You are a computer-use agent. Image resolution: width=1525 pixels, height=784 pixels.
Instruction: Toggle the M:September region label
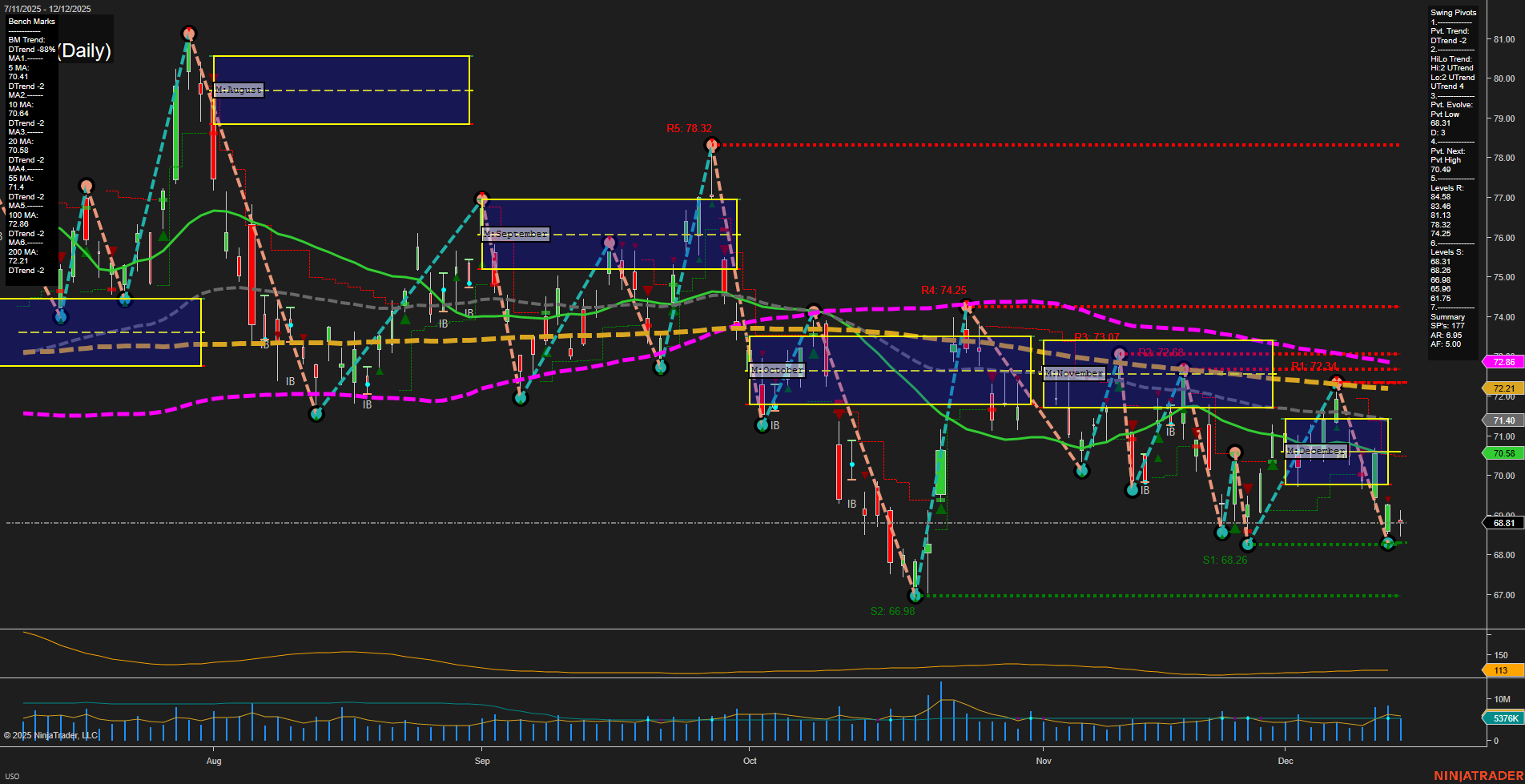(515, 234)
